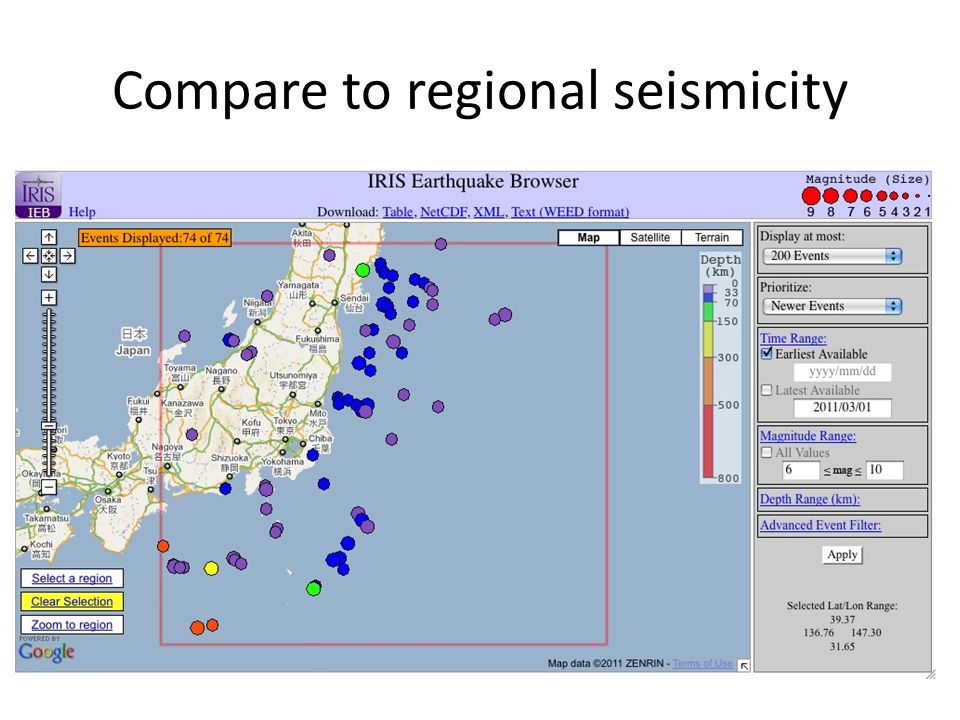This screenshot has height=720, width=960.
Task: Expand the Advanced Event Filter section
Action: tap(820, 525)
